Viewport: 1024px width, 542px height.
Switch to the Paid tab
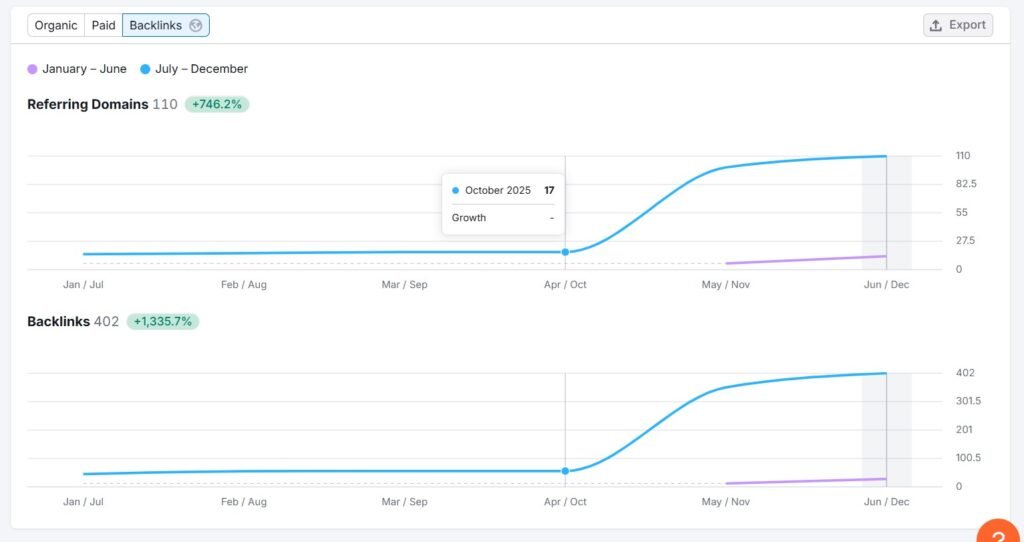point(104,25)
